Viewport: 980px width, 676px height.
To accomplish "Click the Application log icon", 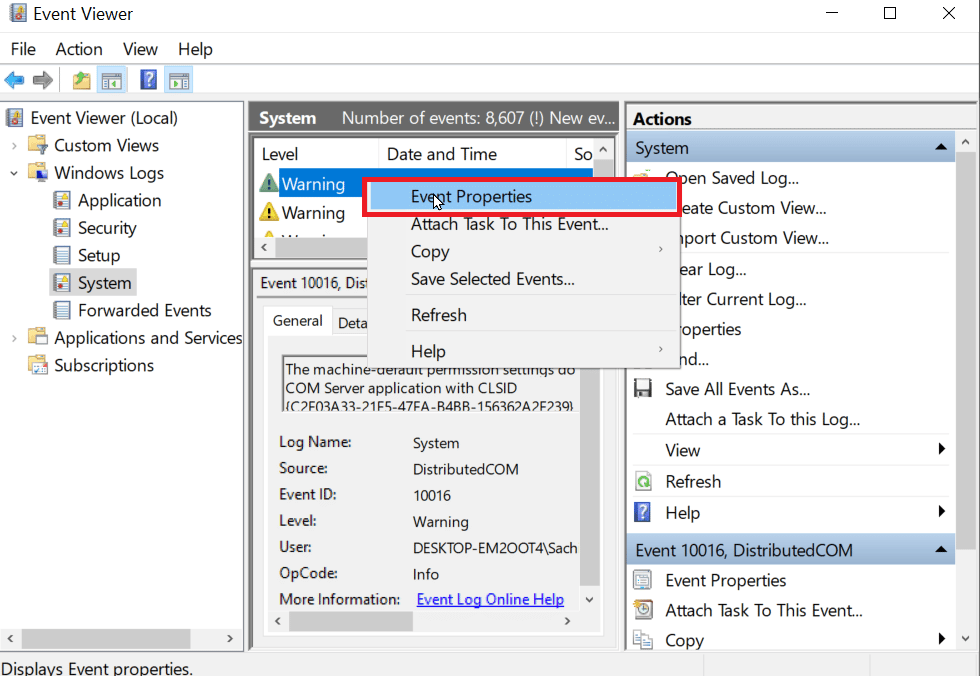I will pyautogui.click(x=62, y=200).
